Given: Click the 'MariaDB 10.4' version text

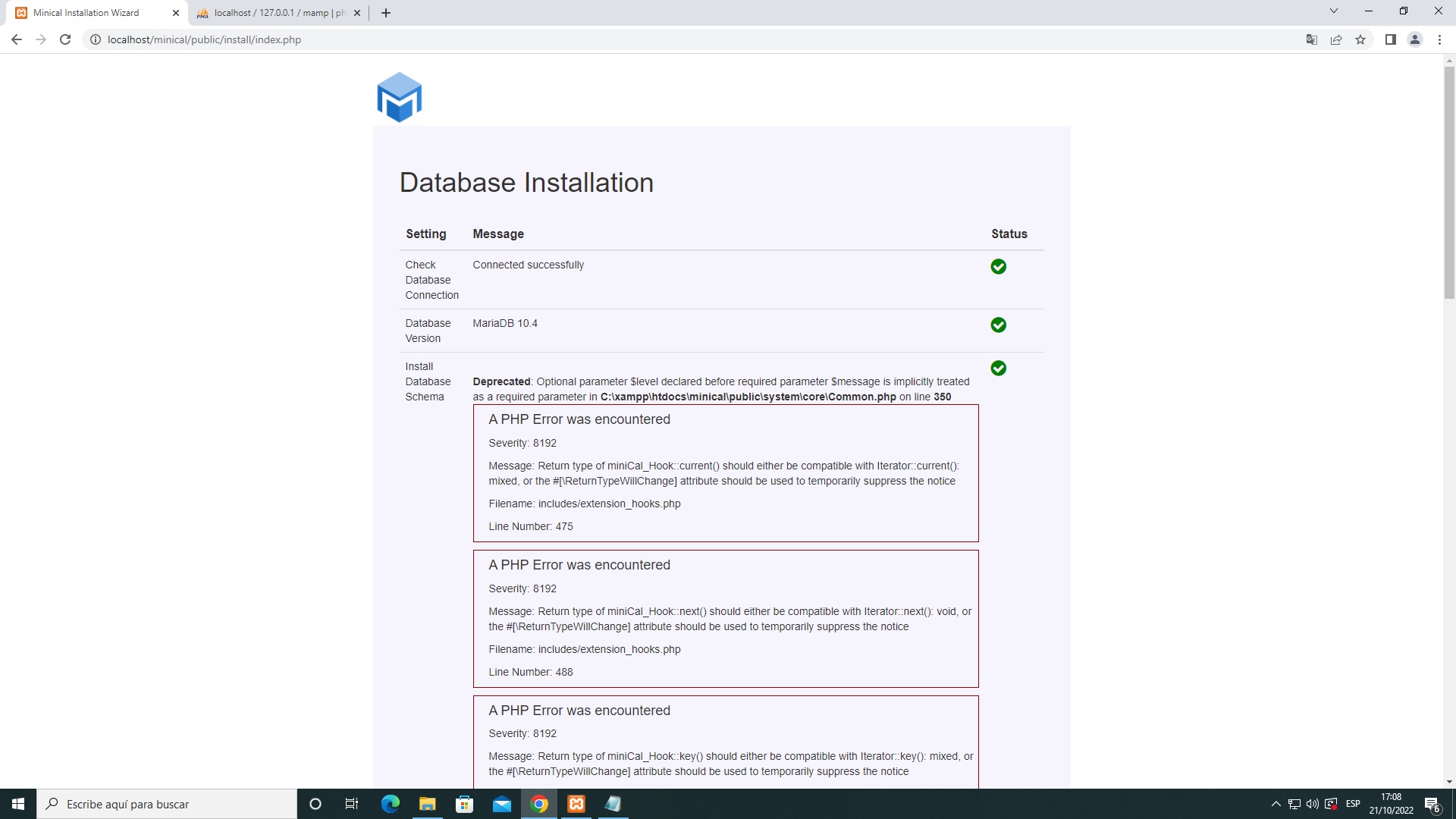Looking at the screenshot, I should [x=505, y=323].
